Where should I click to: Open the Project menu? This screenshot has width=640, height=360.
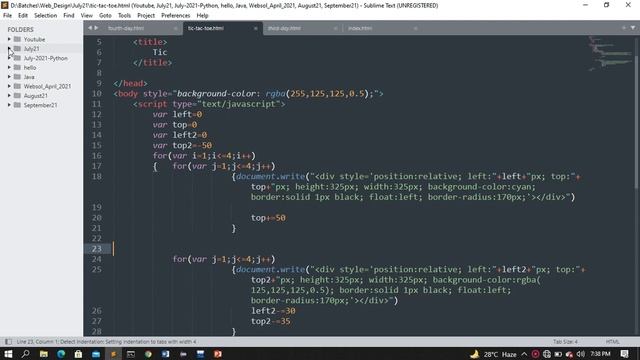146,16
